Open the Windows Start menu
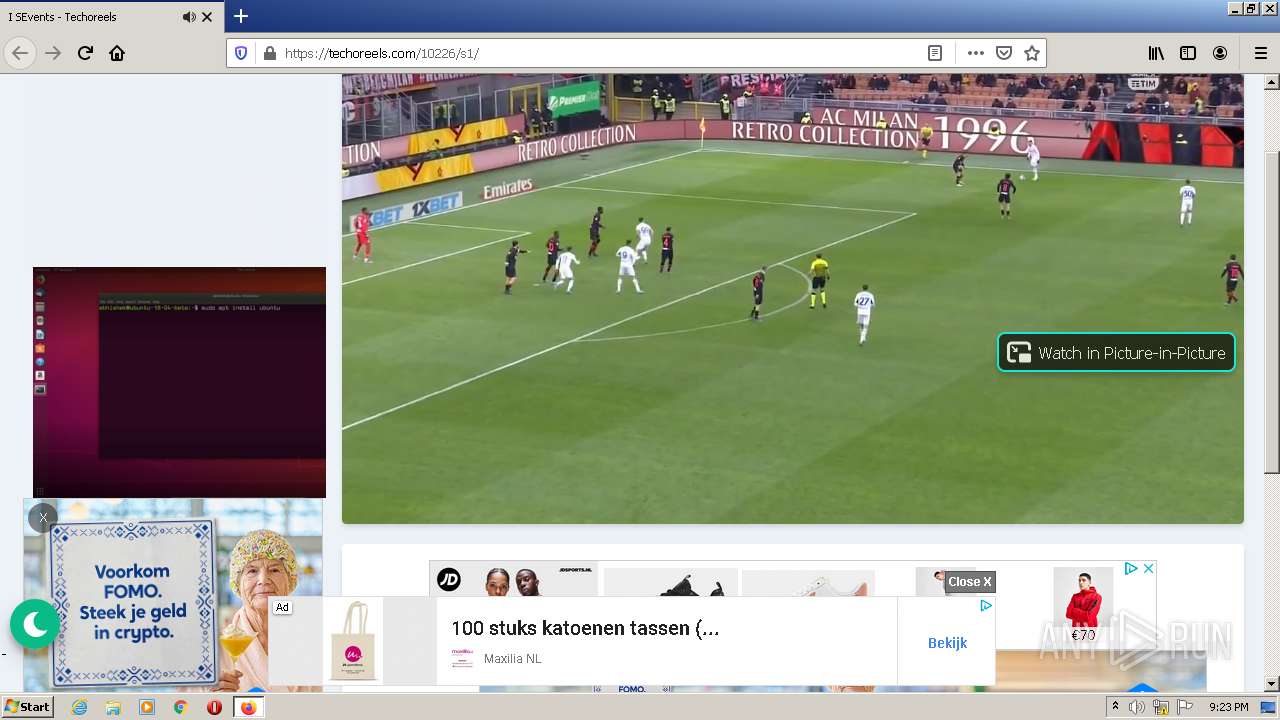Viewport: 1280px width, 720px height. pos(28,707)
